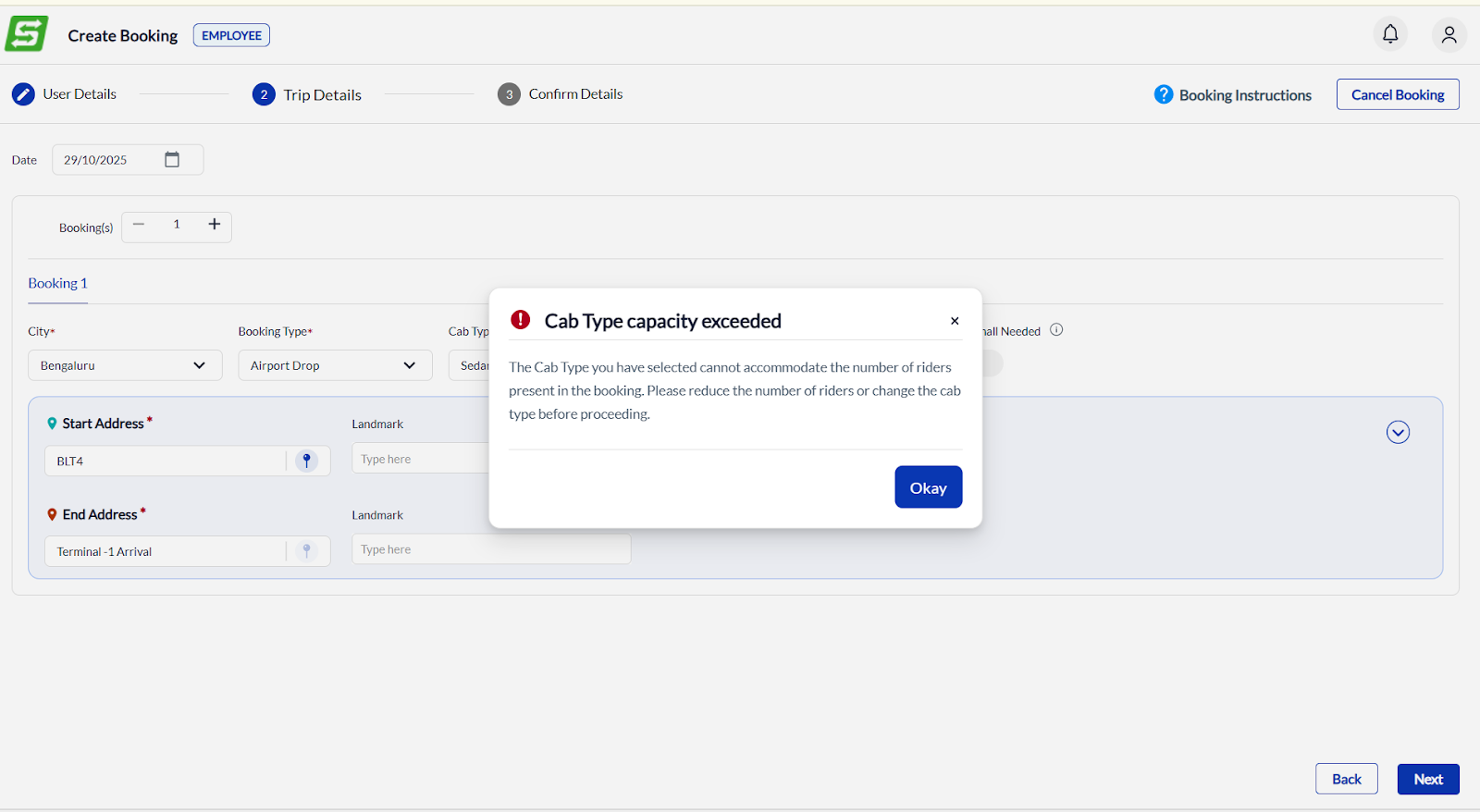
Task: Click the green S app logo
Action: (26, 34)
